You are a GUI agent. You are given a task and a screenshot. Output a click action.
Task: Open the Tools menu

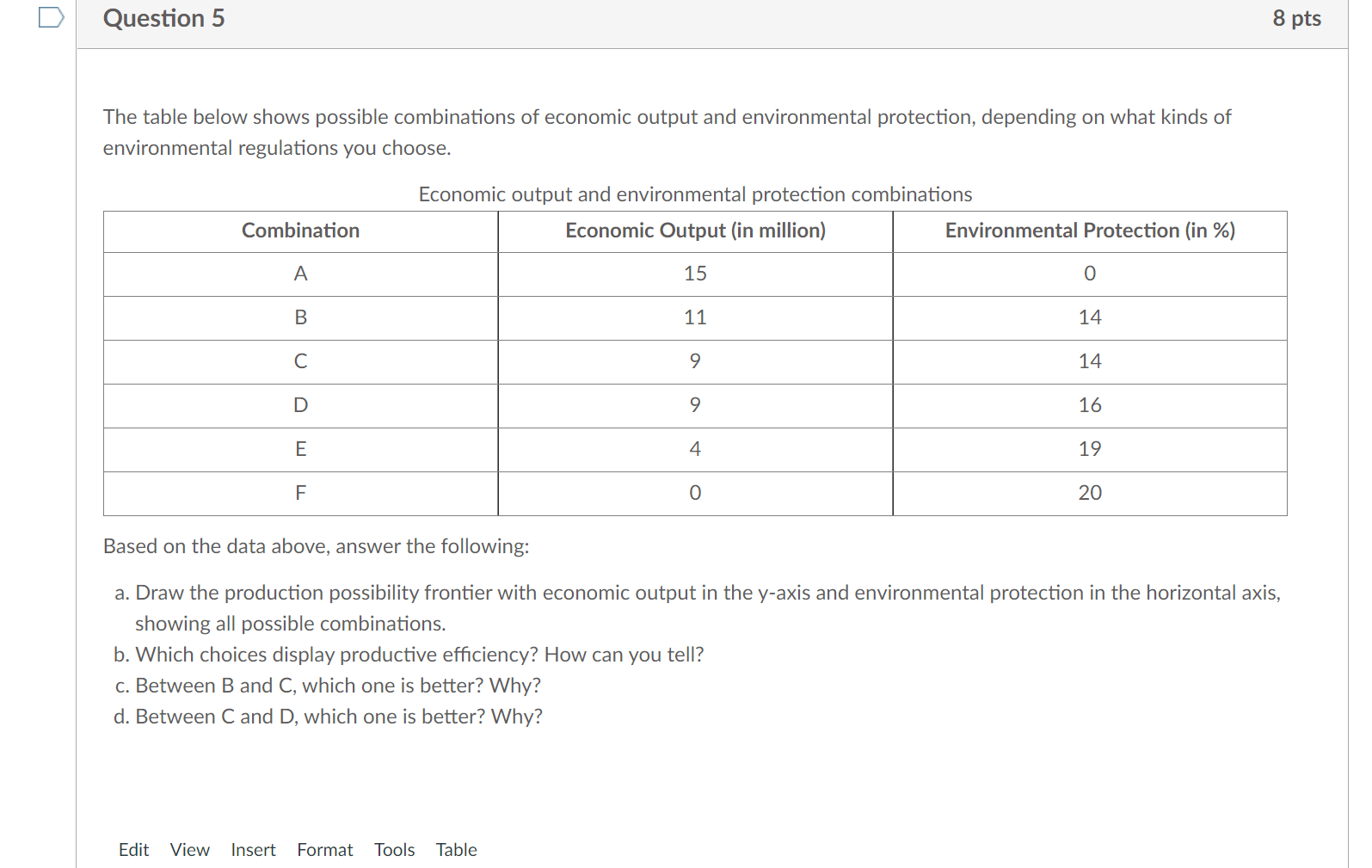[x=395, y=849]
